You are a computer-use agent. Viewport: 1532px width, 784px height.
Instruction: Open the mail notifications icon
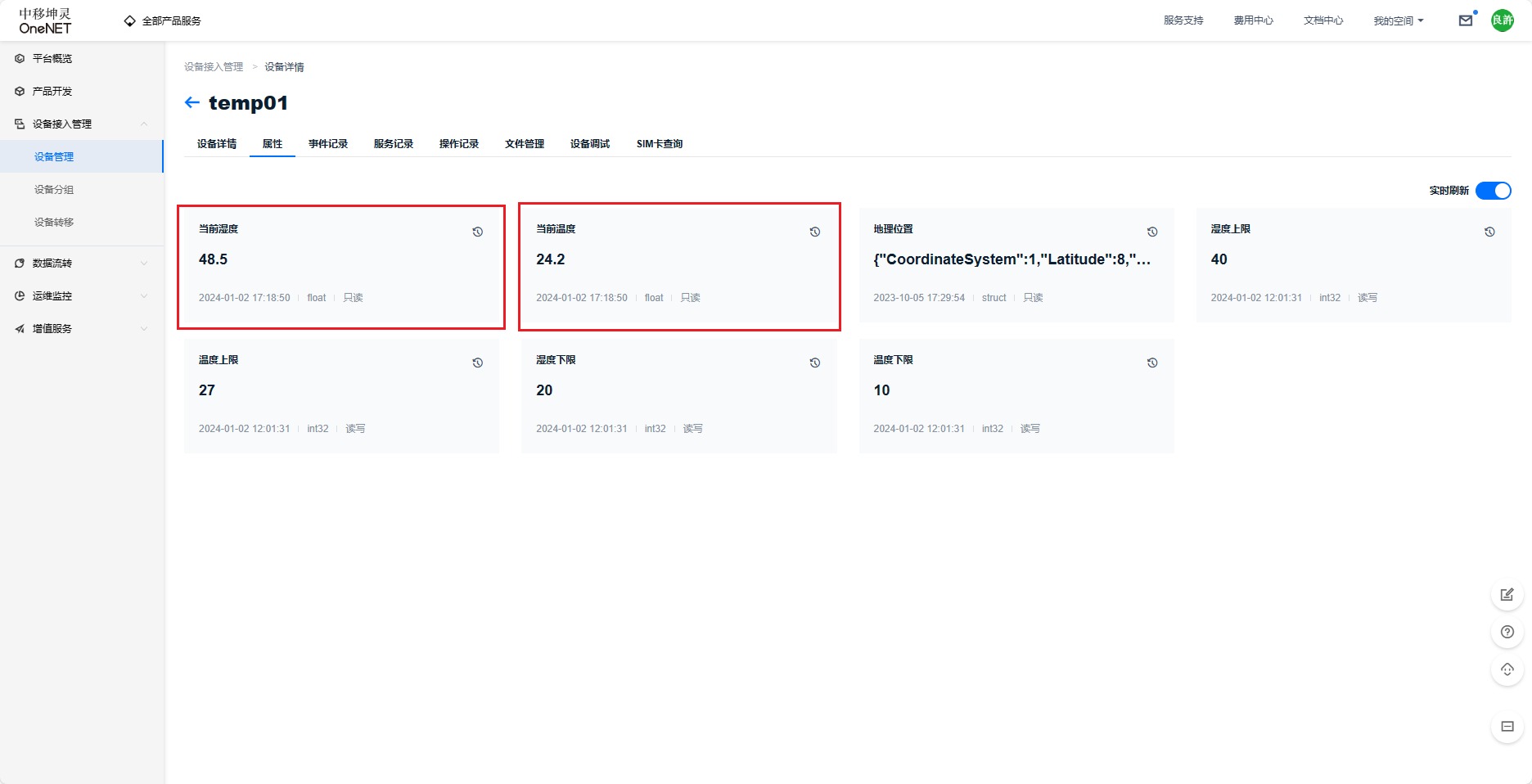(x=1466, y=20)
